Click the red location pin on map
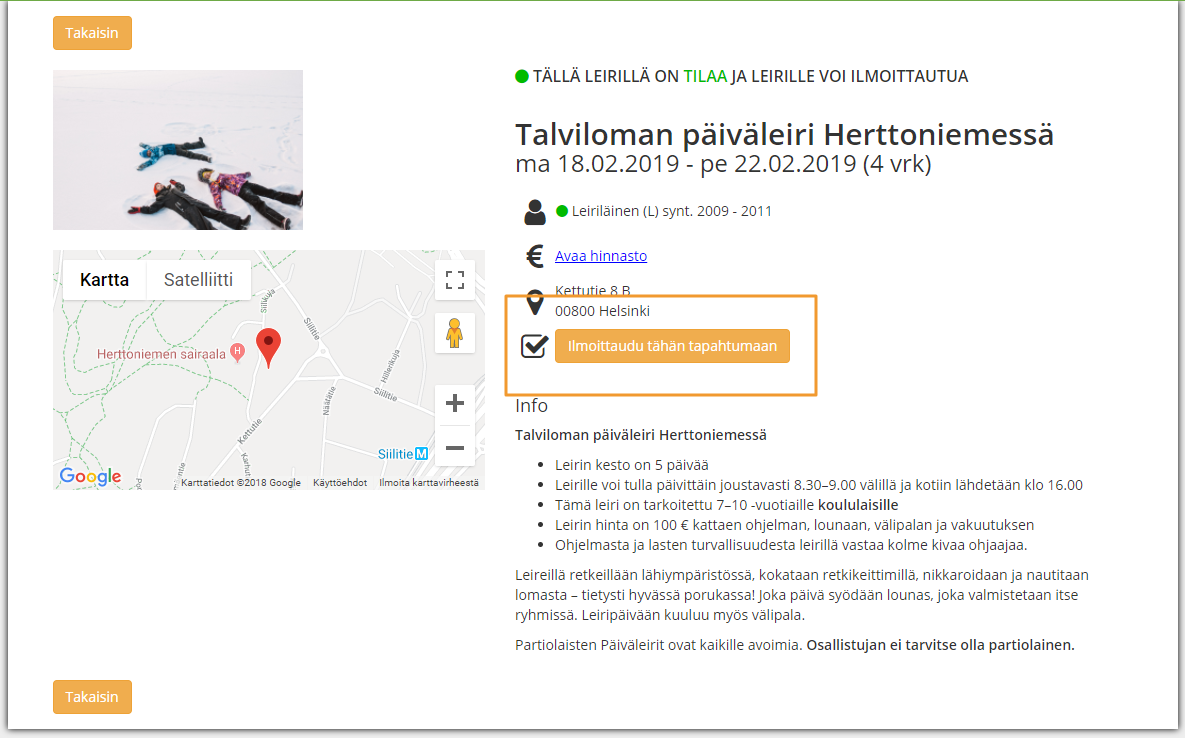 coord(268,347)
